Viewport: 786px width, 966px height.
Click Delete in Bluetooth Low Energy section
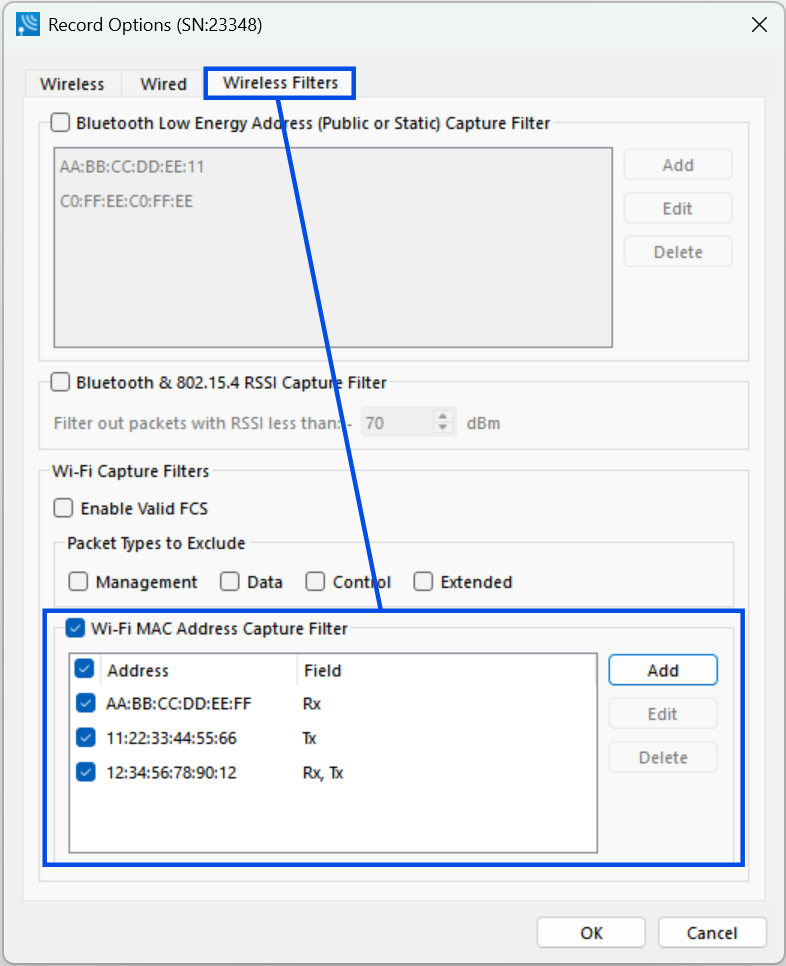pos(678,252)
